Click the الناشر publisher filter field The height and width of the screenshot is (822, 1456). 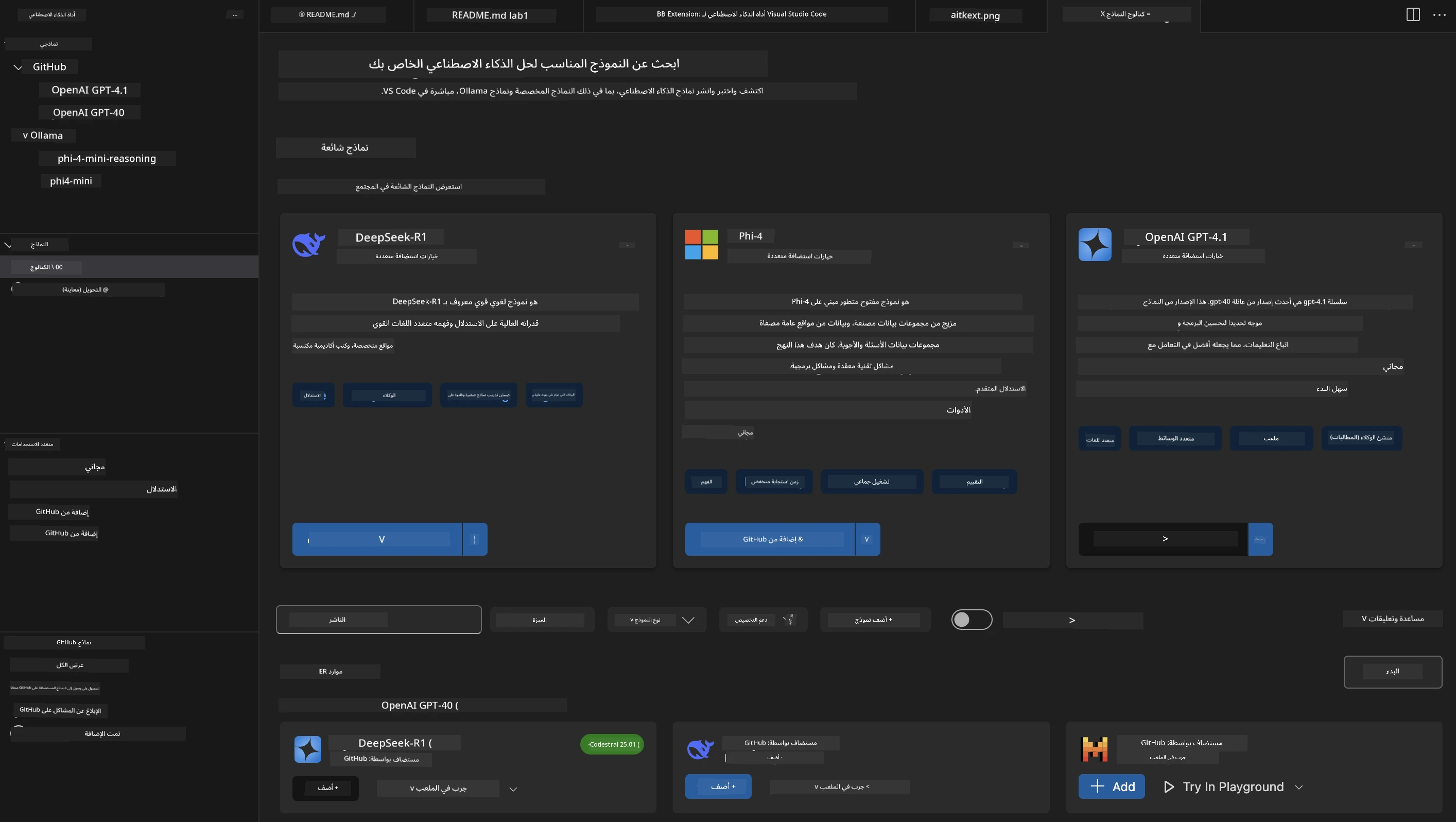(379, 620)
